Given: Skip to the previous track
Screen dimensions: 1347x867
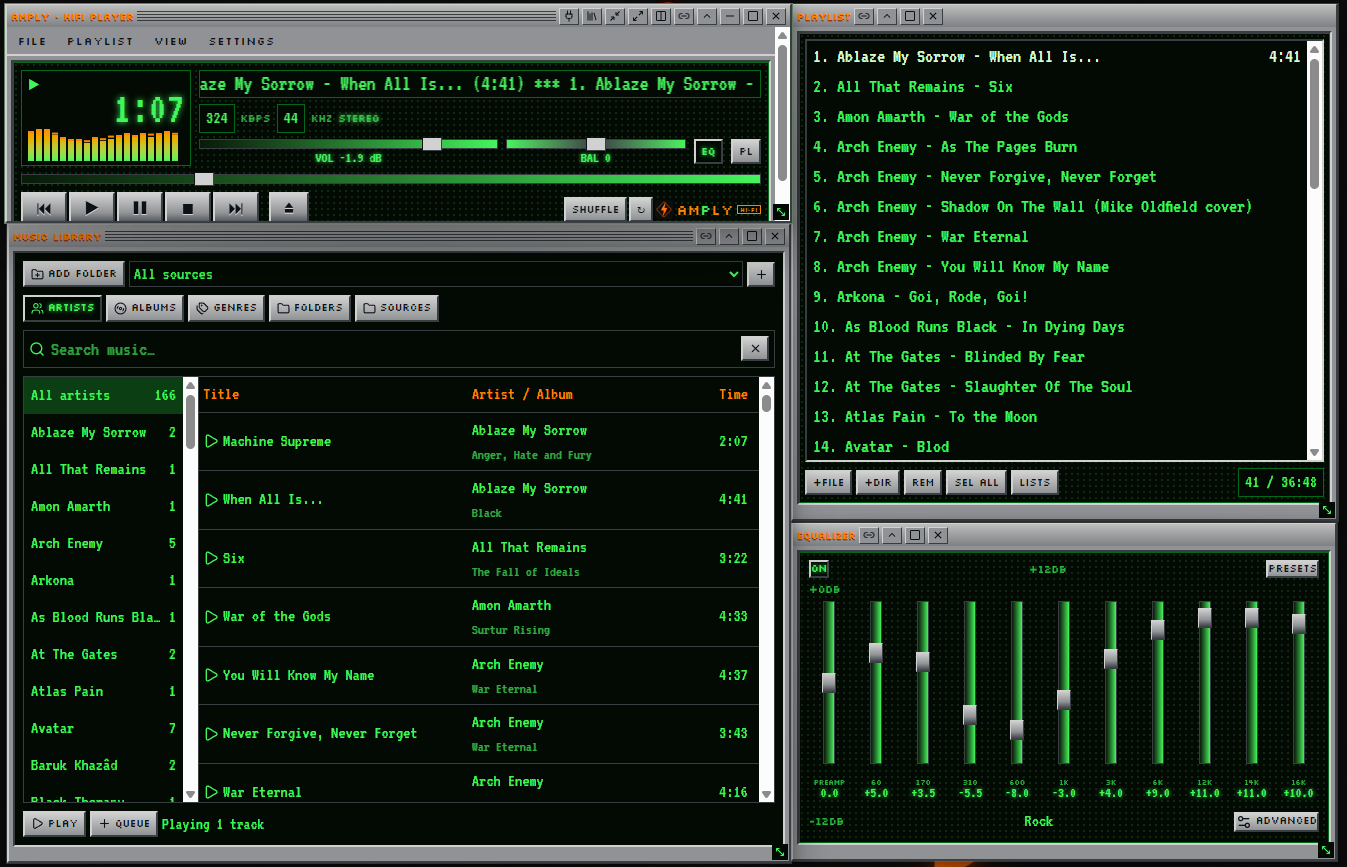Looking at the screenshot, I should tap(44, 208).
